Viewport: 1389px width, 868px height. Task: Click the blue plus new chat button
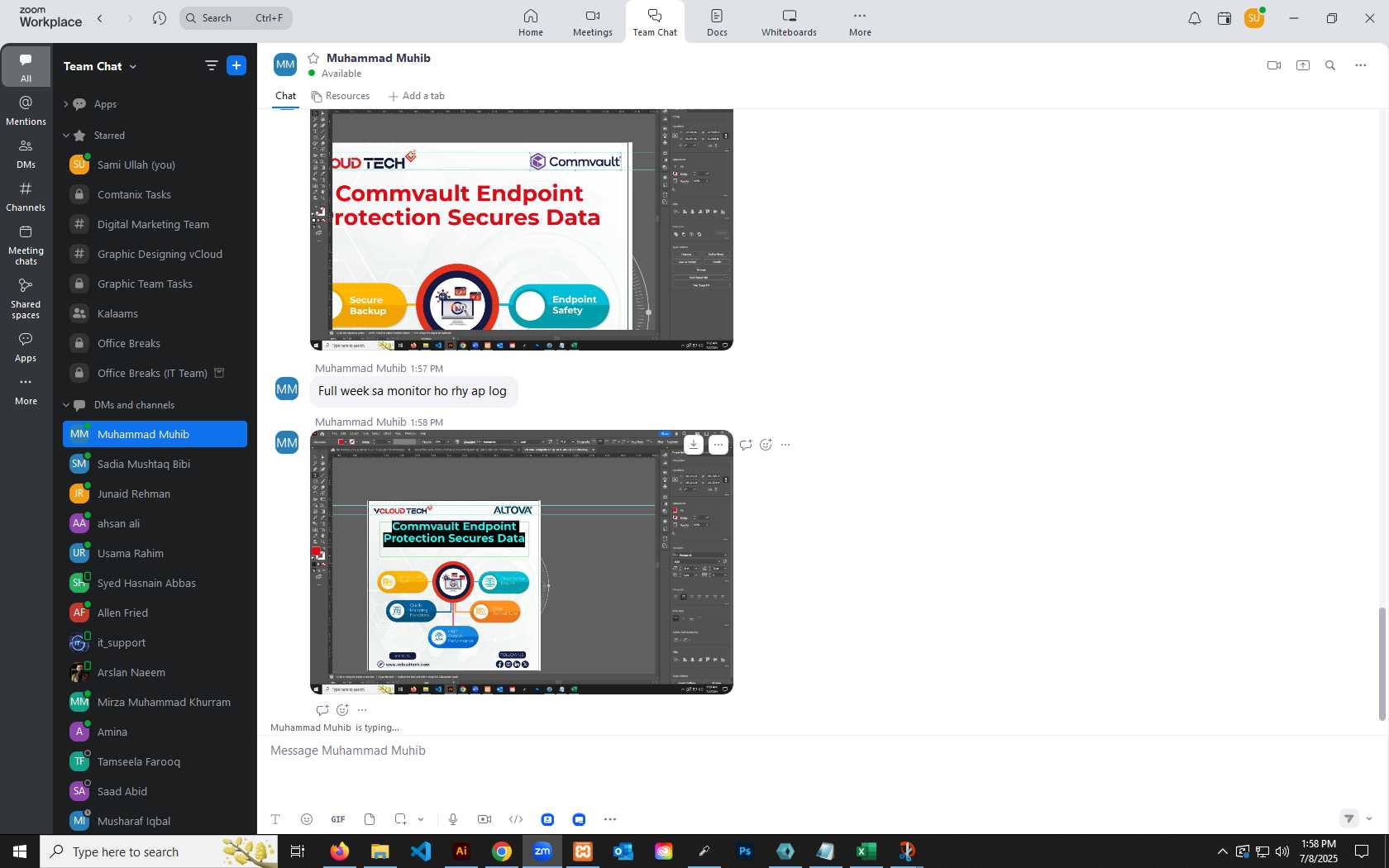pyautogui.click(x=236, y=65)
